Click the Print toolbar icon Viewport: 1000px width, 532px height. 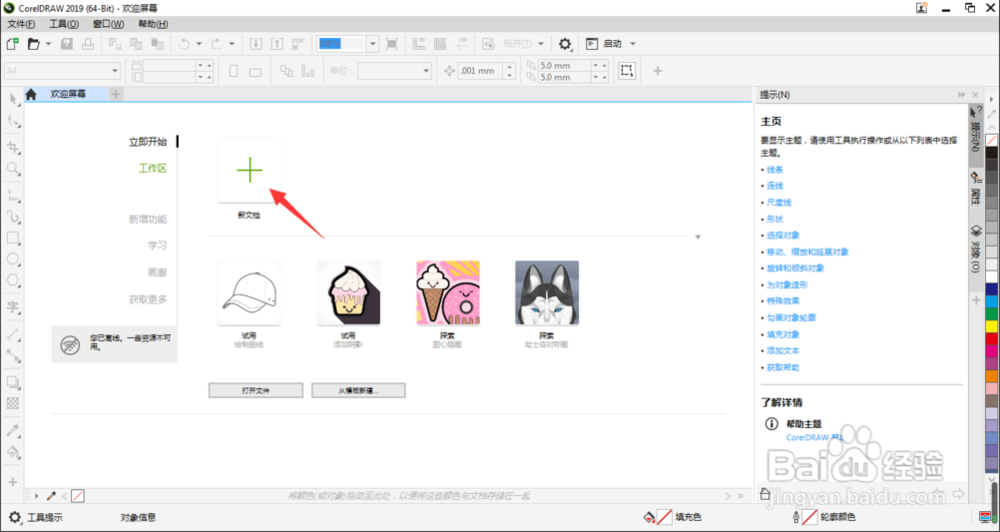pos(88,44)
